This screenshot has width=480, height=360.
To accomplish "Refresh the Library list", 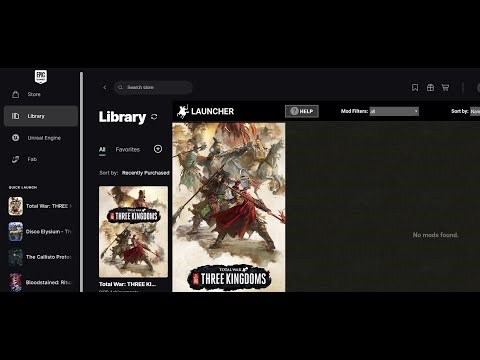I will pos(154,117).
